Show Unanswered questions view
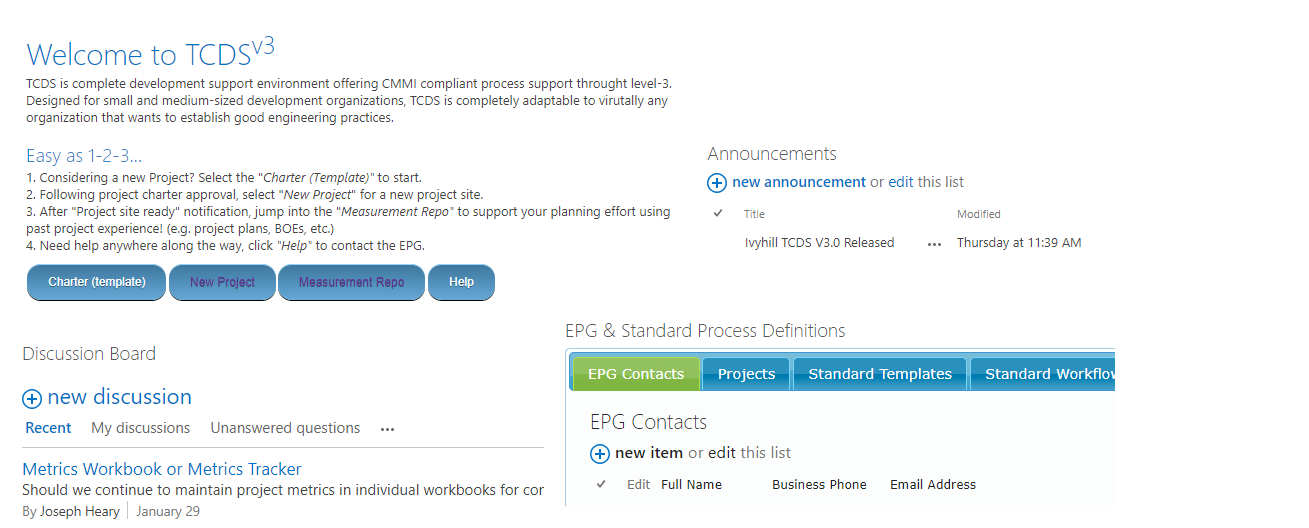 click(x=285, y=428)
